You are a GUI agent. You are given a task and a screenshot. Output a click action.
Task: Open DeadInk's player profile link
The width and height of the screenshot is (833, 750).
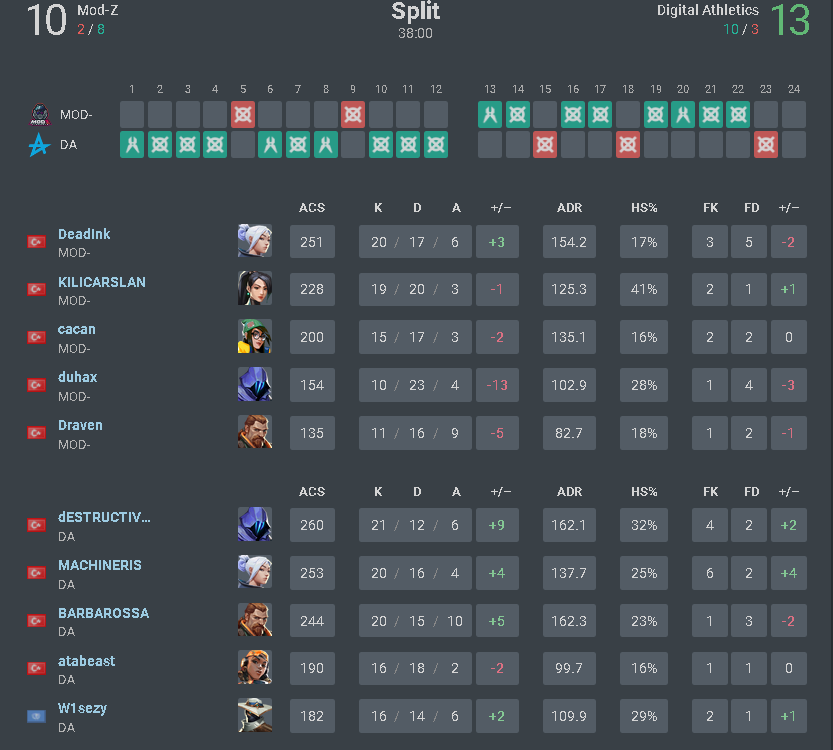point(84,234)
